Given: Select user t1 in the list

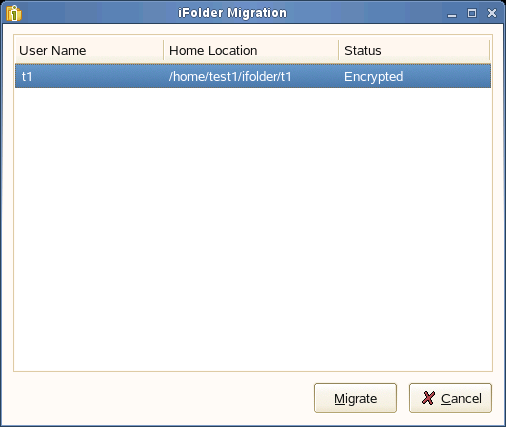Looking at the screenshot, I should [x=253, y=76].
